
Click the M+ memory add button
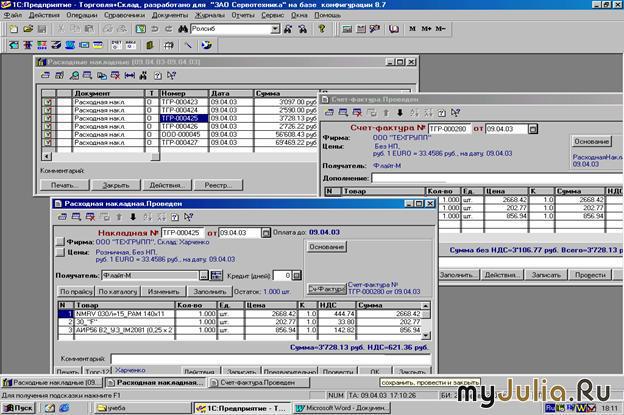coord(426,29)
